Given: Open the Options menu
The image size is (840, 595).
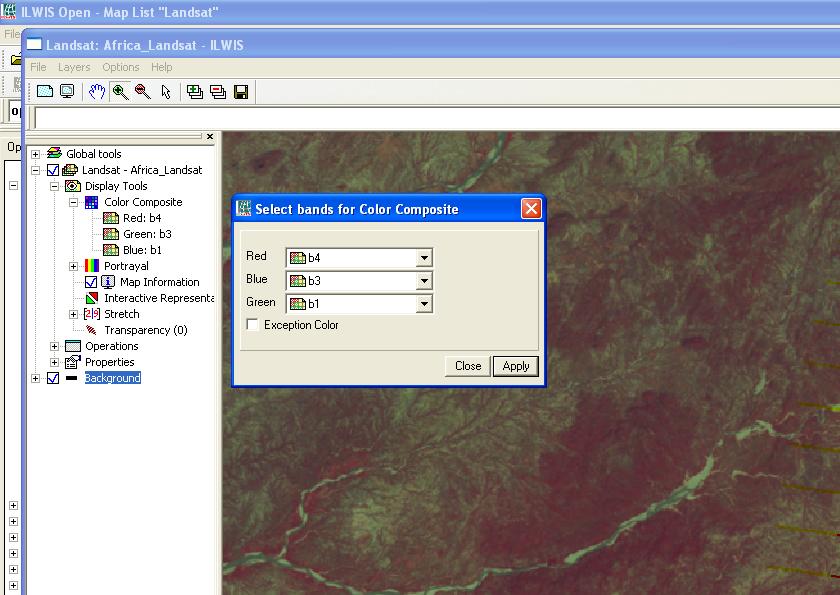Looking at the screenshot, I should pyautogui.click(x=121, y=67).
